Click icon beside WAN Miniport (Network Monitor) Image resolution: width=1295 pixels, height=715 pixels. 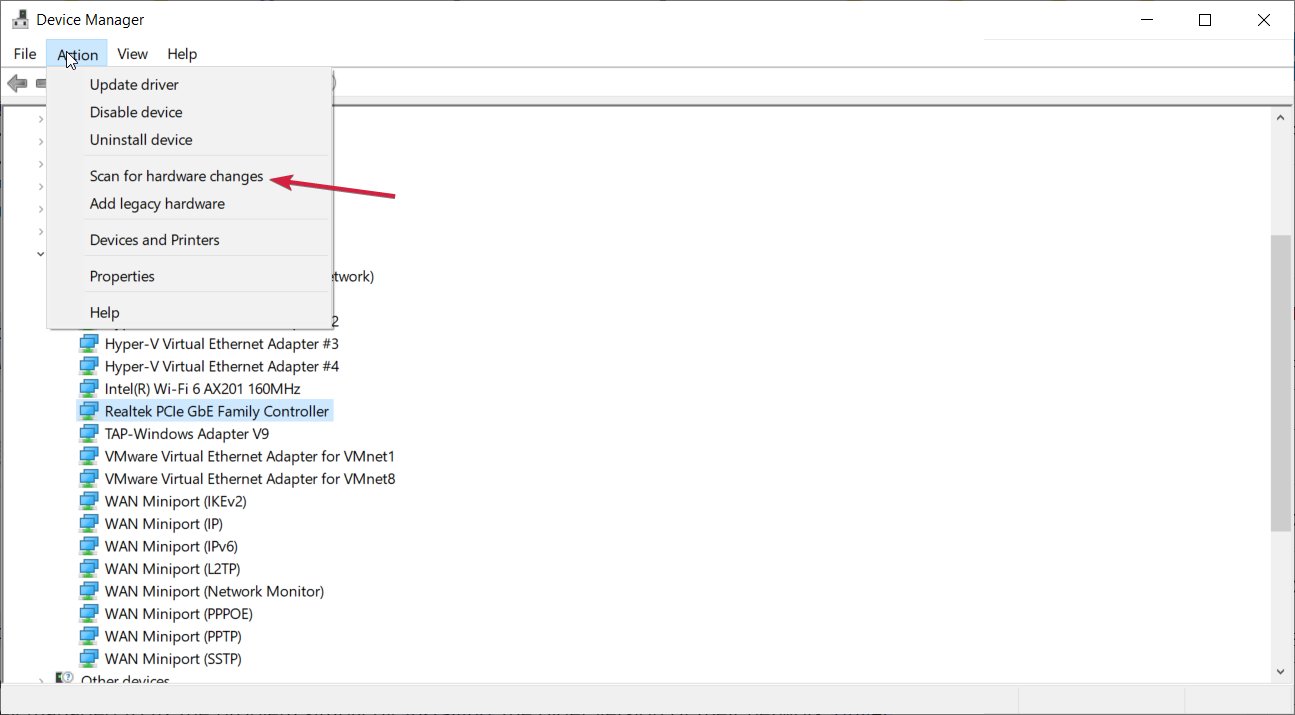click(x=89, y=591)
